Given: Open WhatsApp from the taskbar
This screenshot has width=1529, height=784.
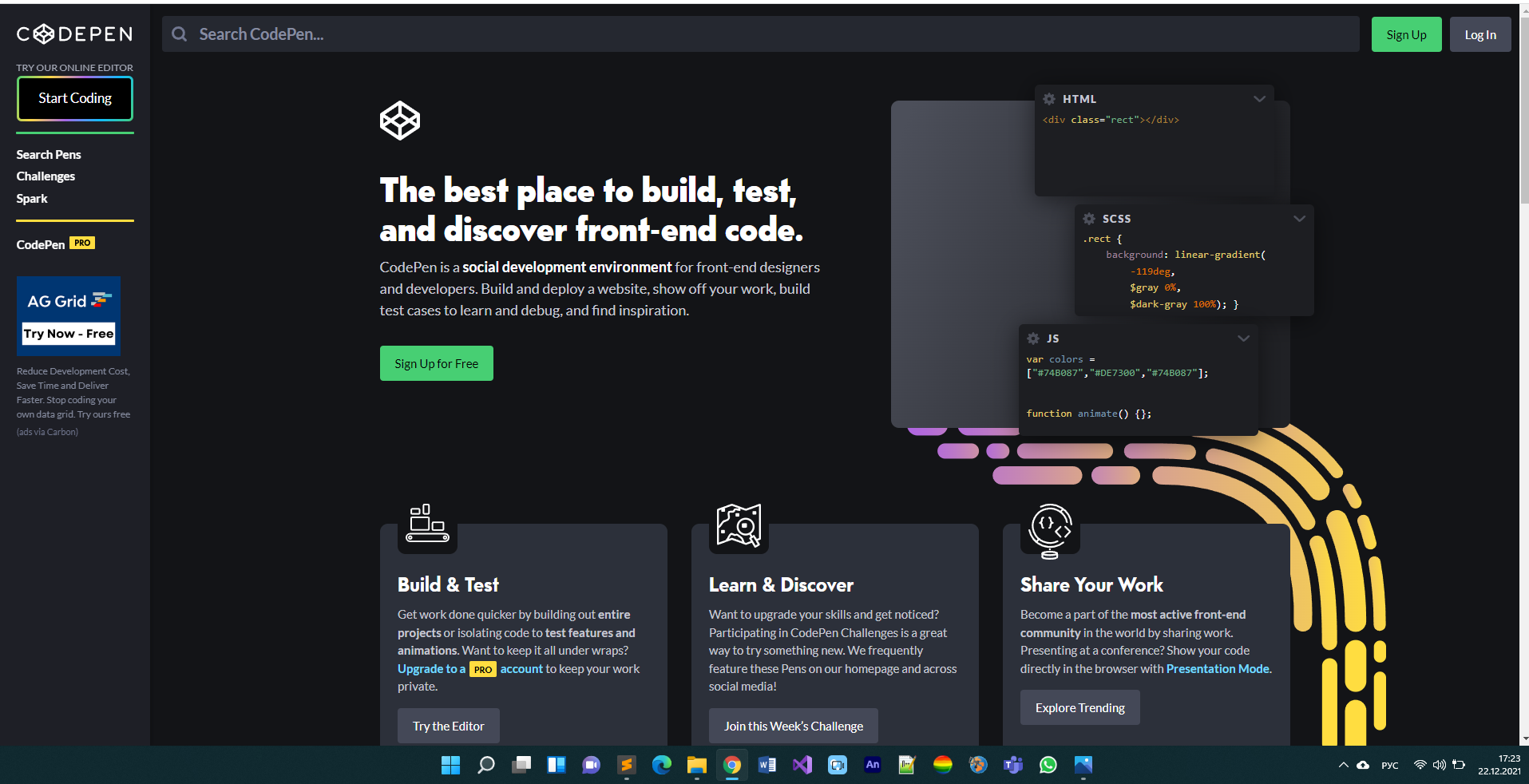Looking at the screenshot, I should click(1048, 765).
